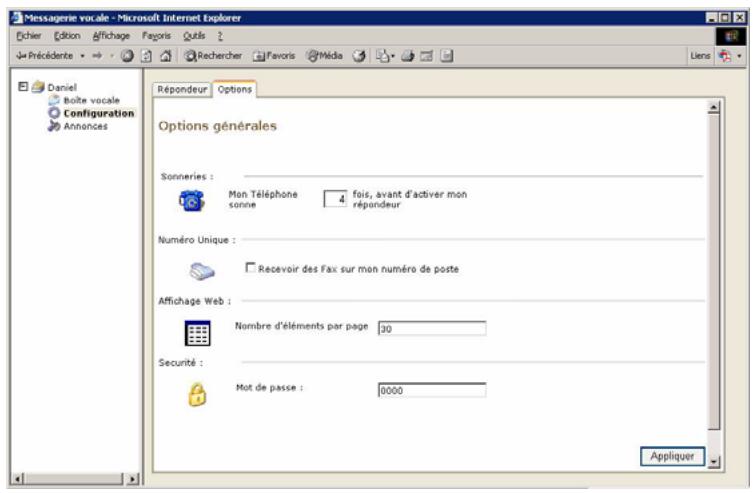Click the Nombre d'éléments par page field
This screenshot has height=493, width=756.
pos(432,329)
